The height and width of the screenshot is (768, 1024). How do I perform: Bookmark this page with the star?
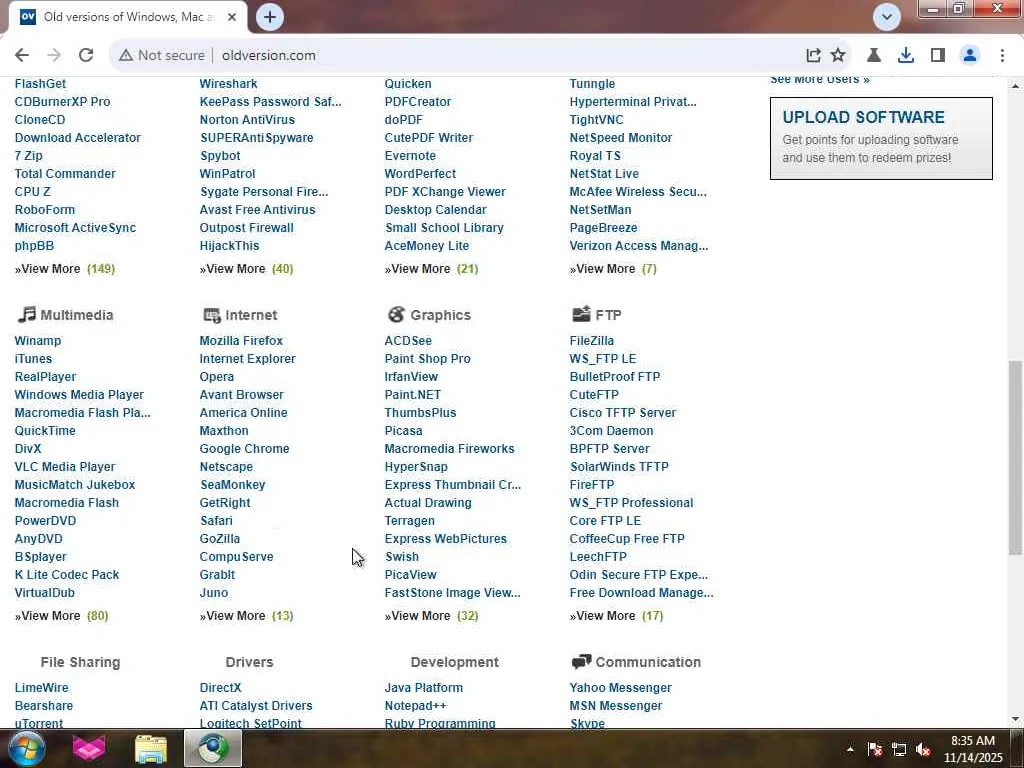838,56
